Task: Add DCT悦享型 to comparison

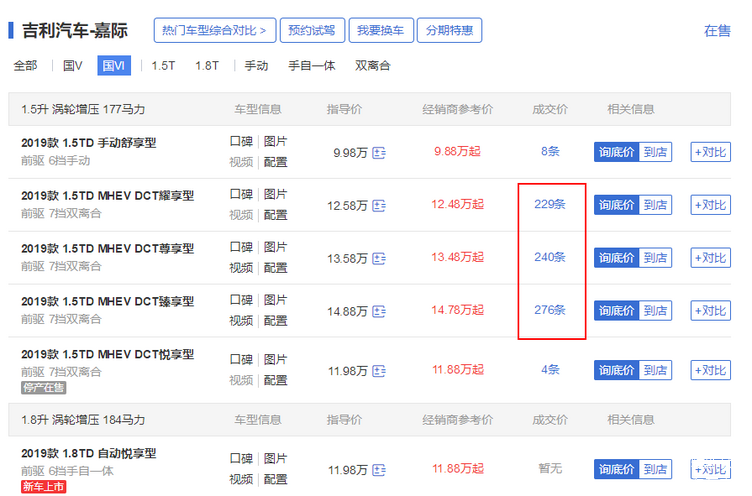Action: click(710, 370)
